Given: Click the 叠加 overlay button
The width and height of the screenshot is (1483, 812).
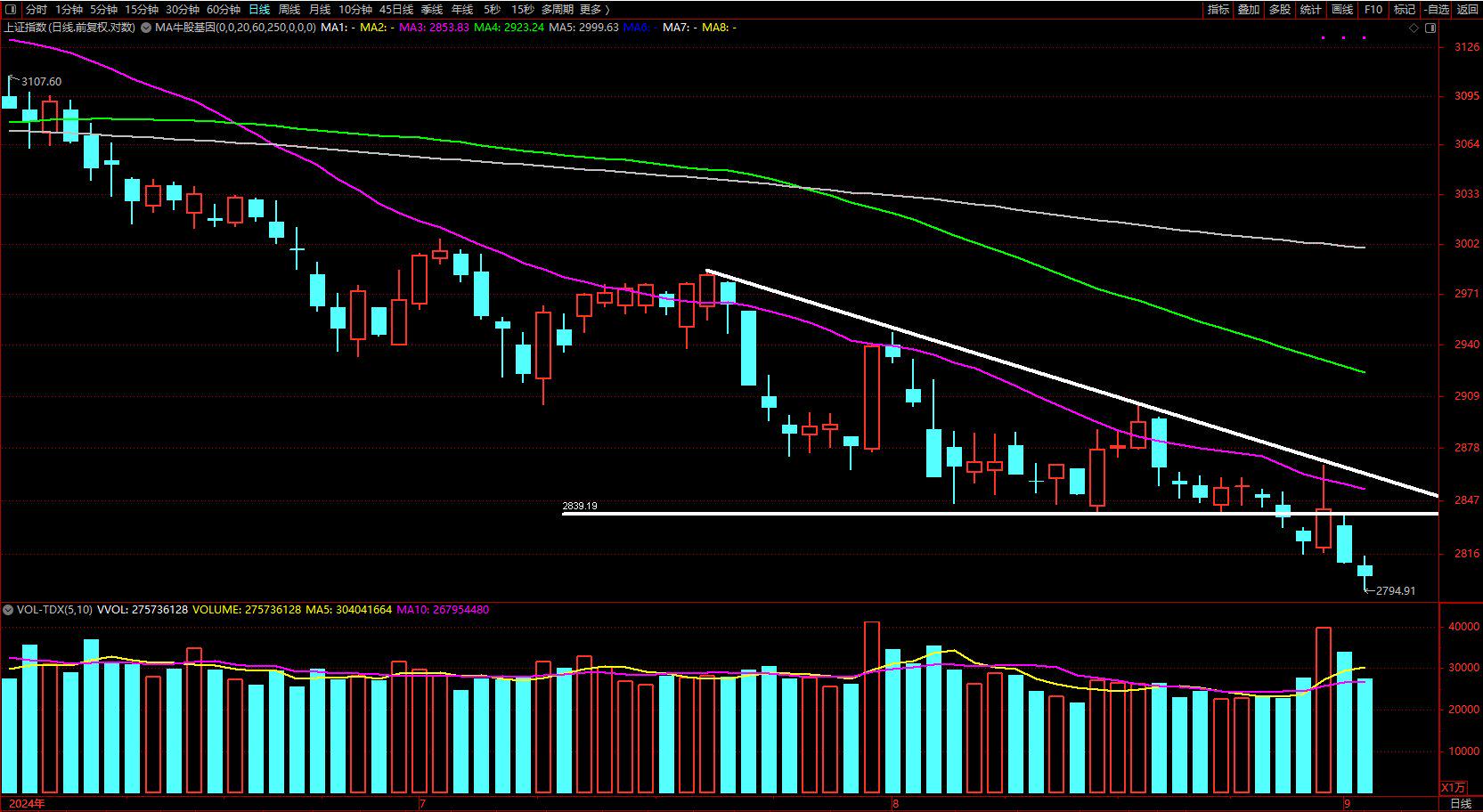Looking at the screenshot, I should click(1249, 10).
